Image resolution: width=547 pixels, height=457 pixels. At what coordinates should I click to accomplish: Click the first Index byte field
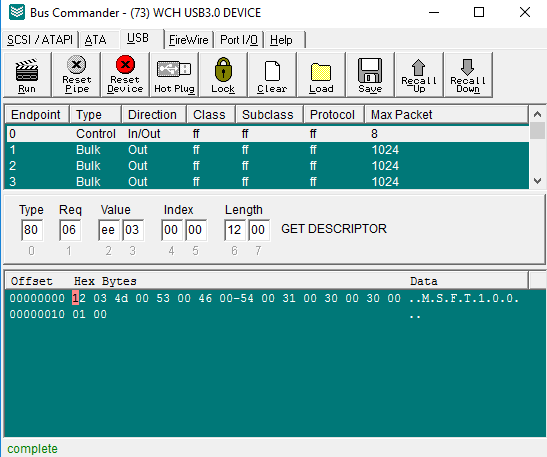(172, 230)
